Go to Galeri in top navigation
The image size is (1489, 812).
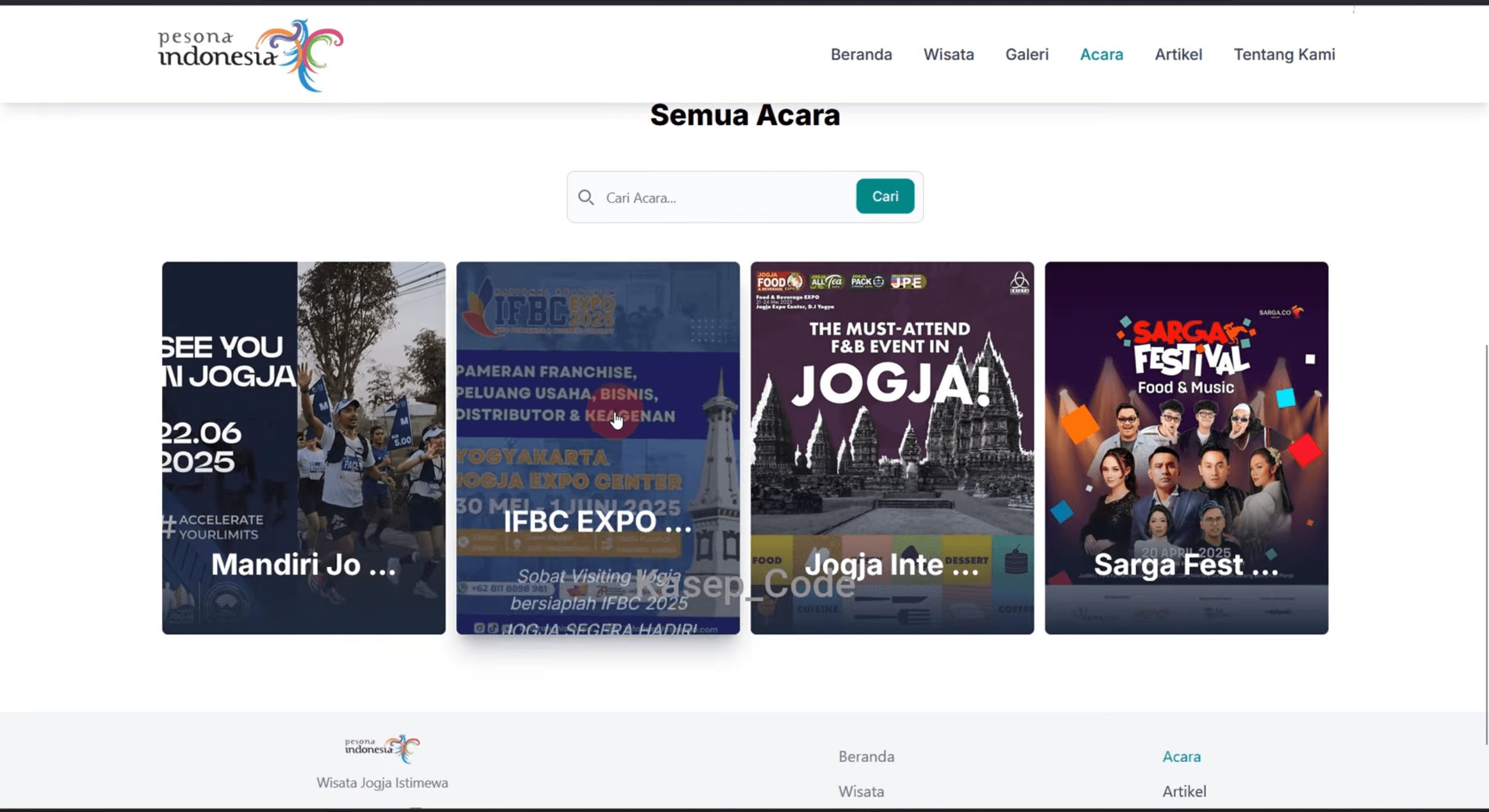1027,54
